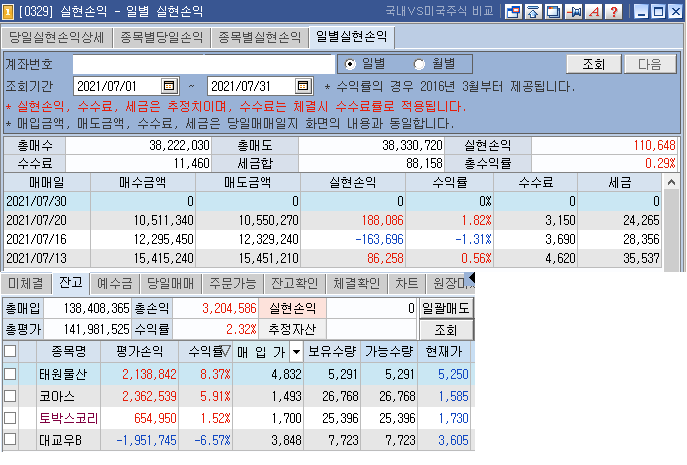Click the sort triangle in the 수익률 column header

(226, 350)
